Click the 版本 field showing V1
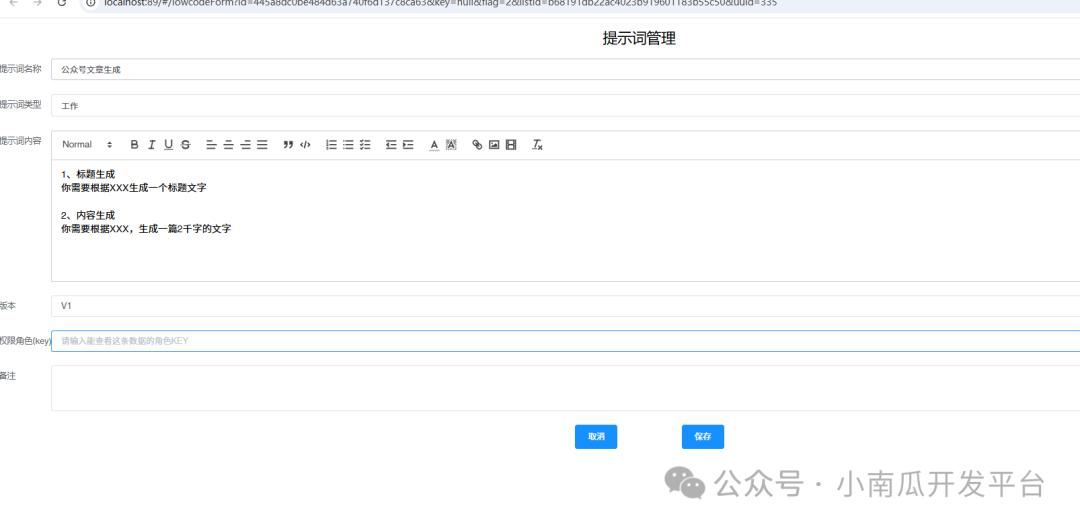1080x527 pixels. (x=565, y=306)
